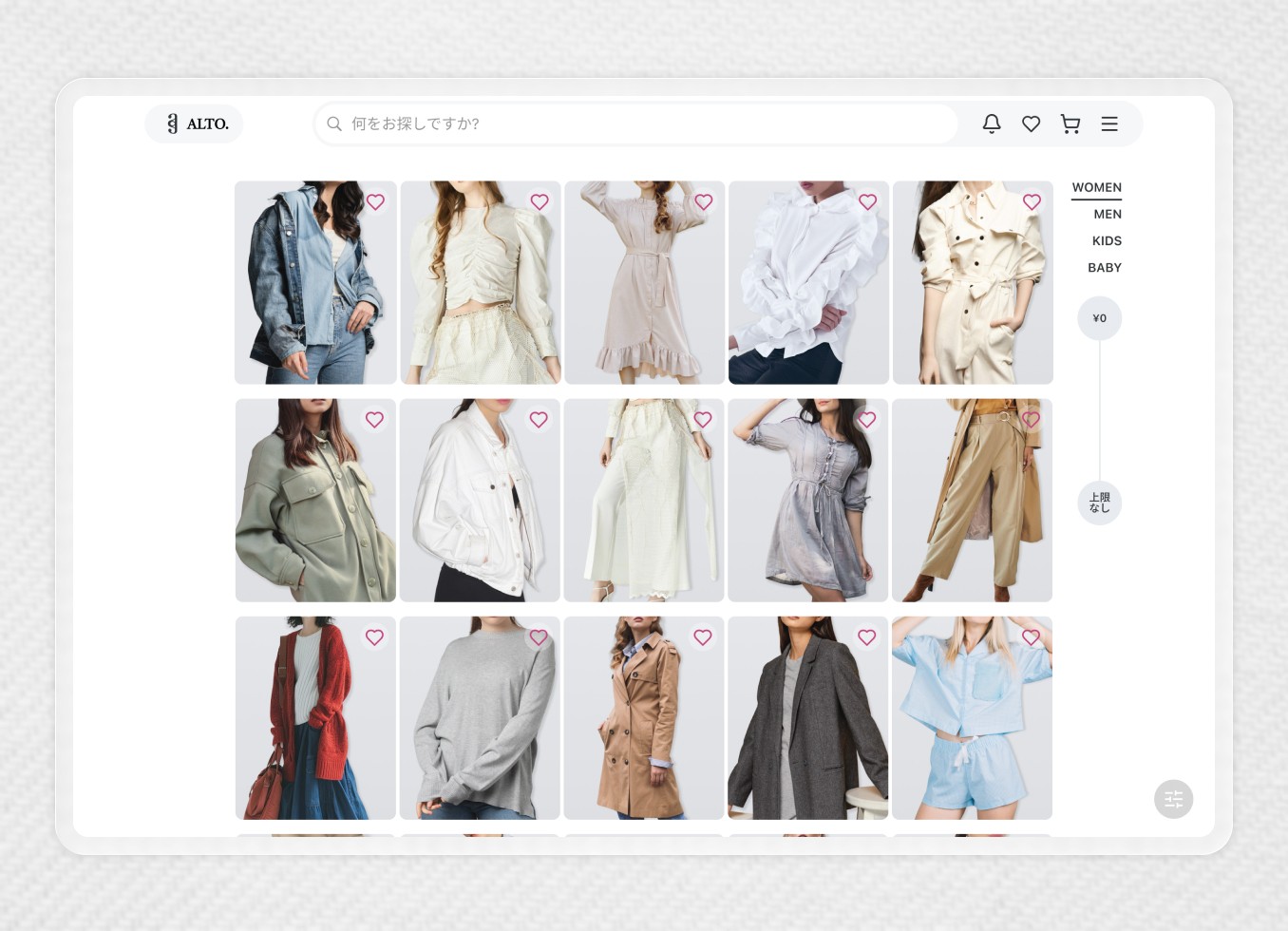Click the ALTO. logo
The image size is (1288, 931).
[x=194, y=124]
